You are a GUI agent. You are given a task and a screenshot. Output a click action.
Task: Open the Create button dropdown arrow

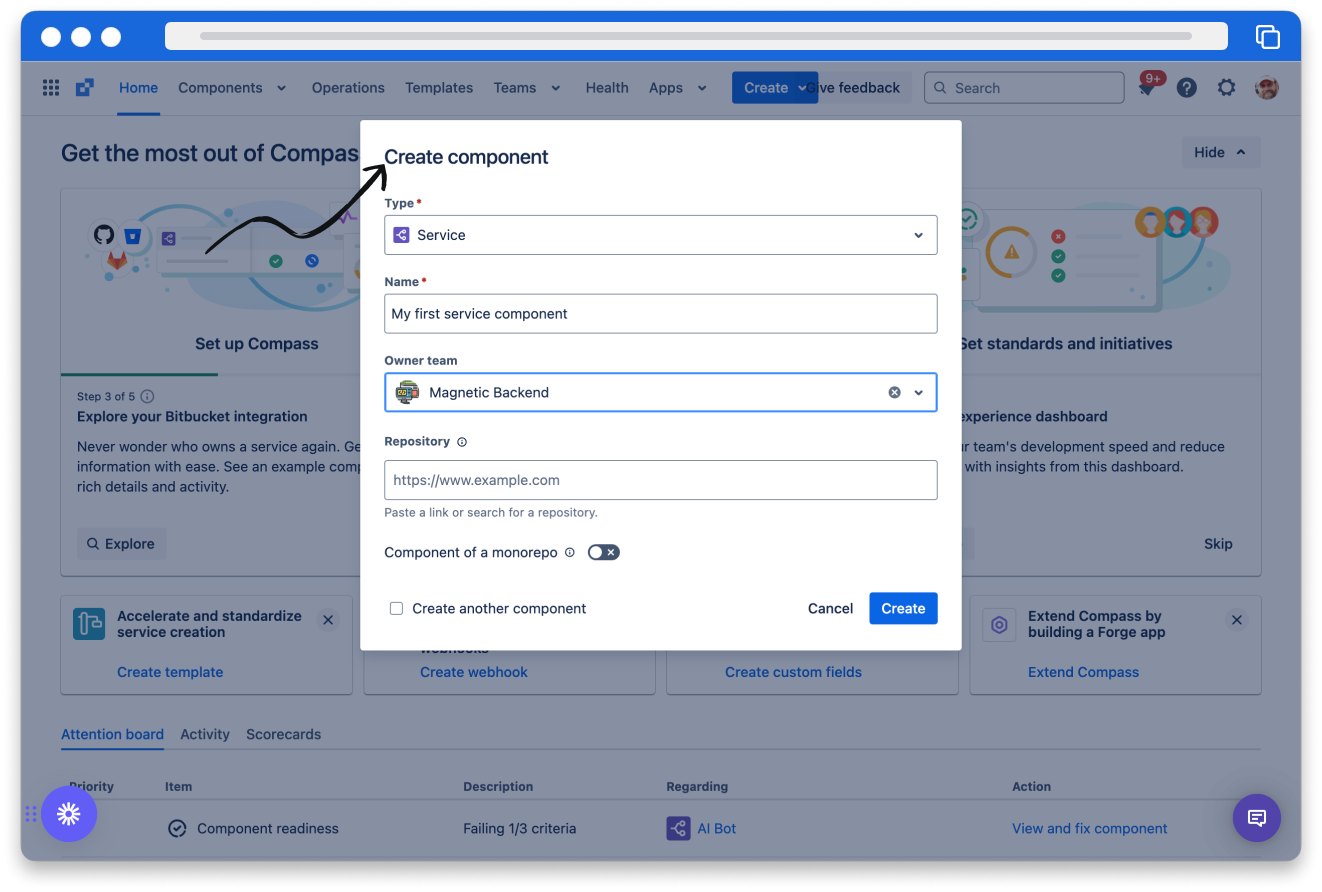(x=803, y=88)
